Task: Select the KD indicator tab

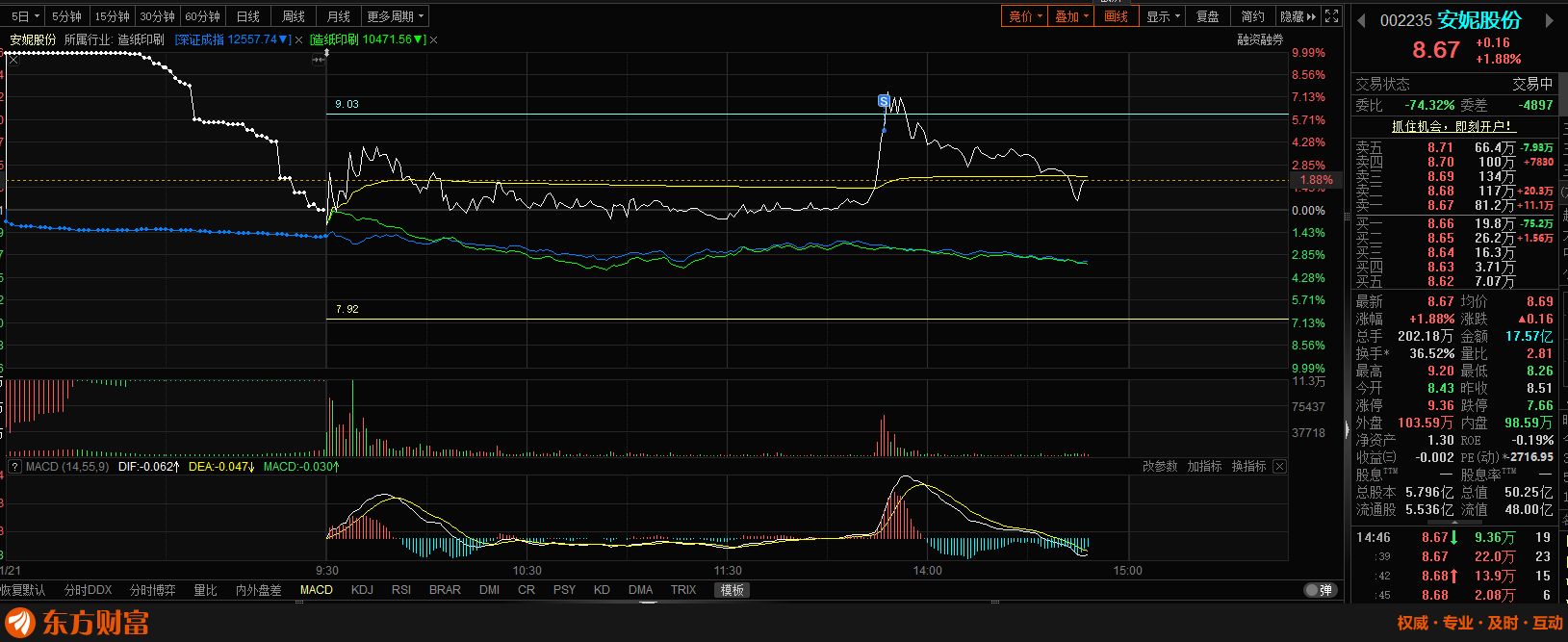Action: tap(602, 590)
